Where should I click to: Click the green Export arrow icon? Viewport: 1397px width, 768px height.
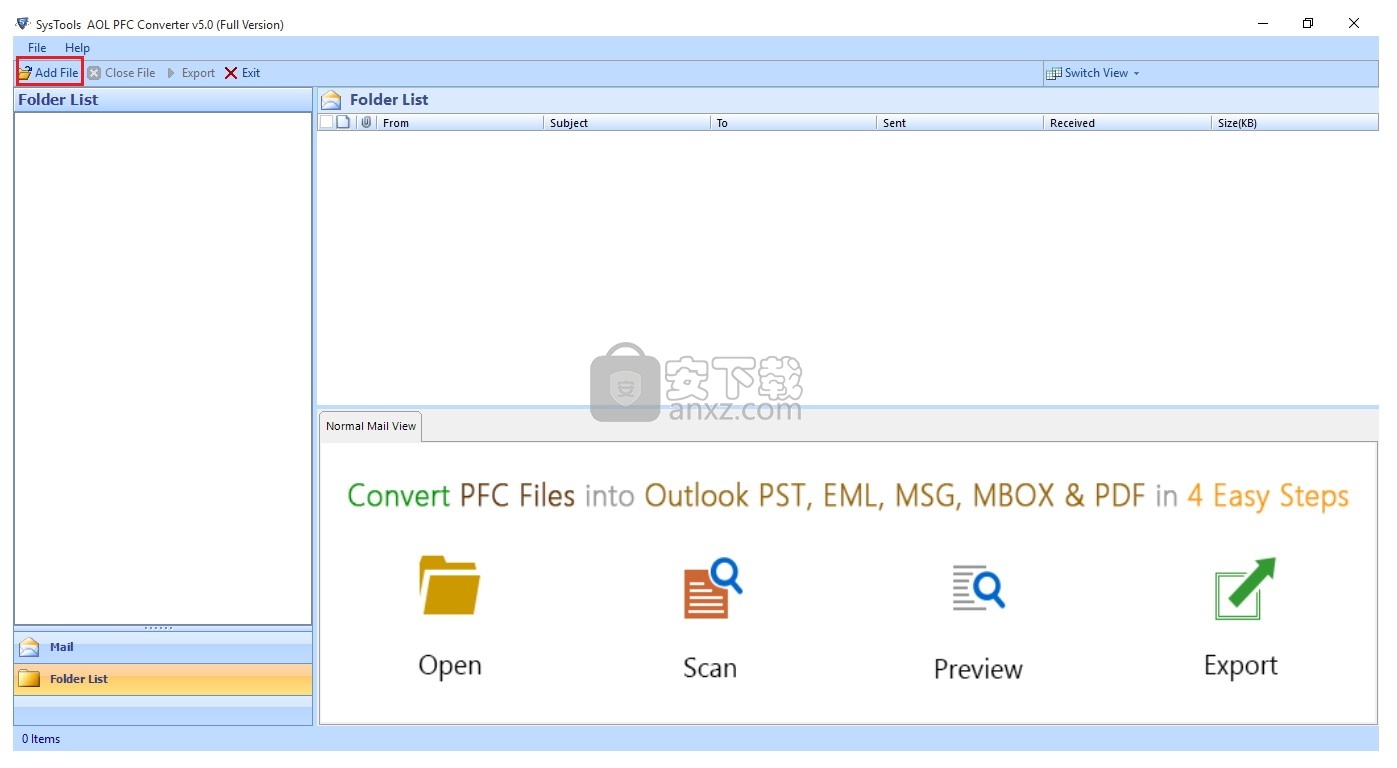coord(1244,589)
